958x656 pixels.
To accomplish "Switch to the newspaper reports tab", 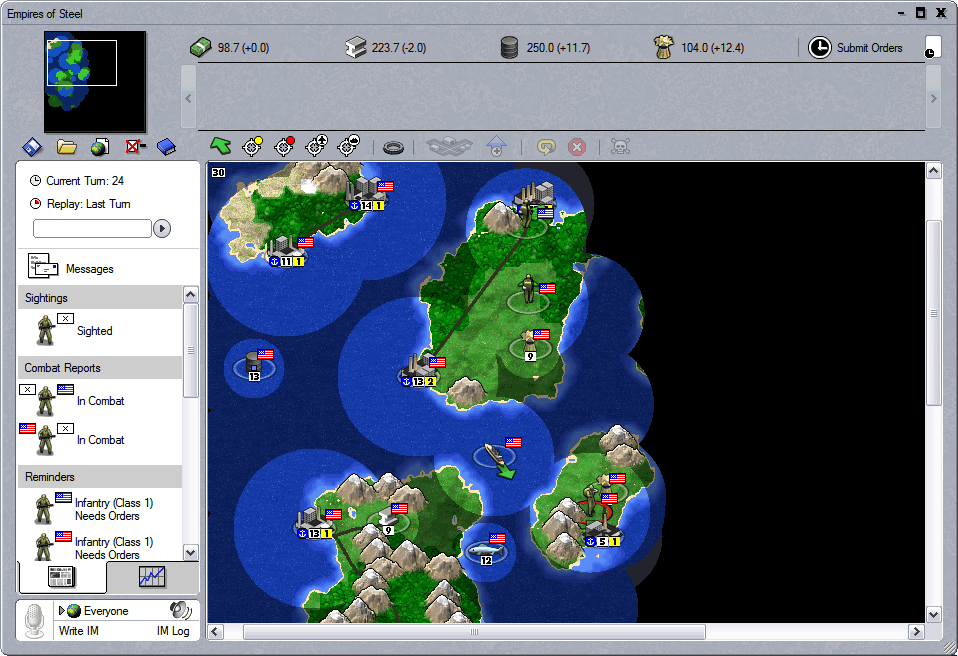I will (62, 576).
